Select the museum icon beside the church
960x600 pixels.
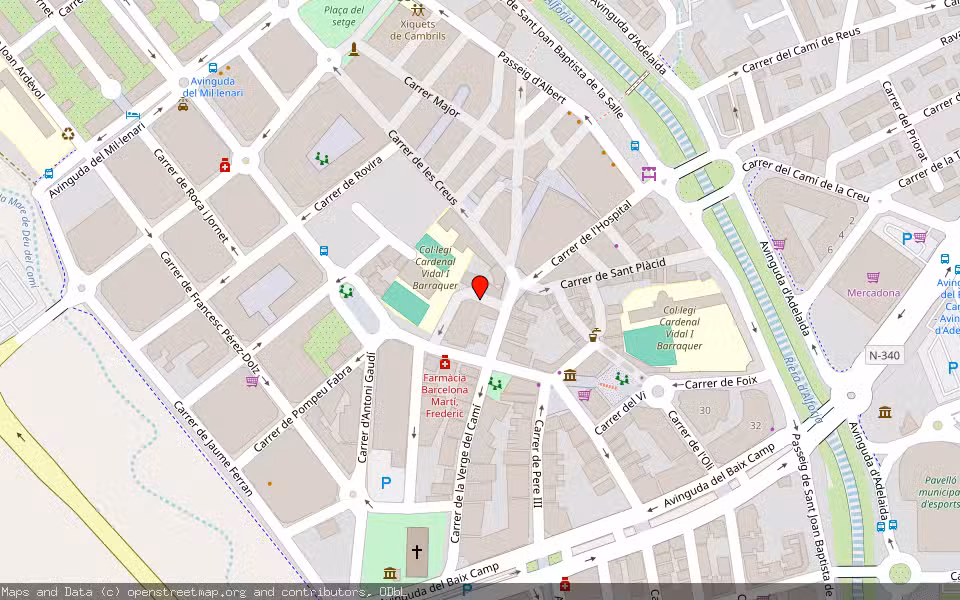click(x=390, y=573)
